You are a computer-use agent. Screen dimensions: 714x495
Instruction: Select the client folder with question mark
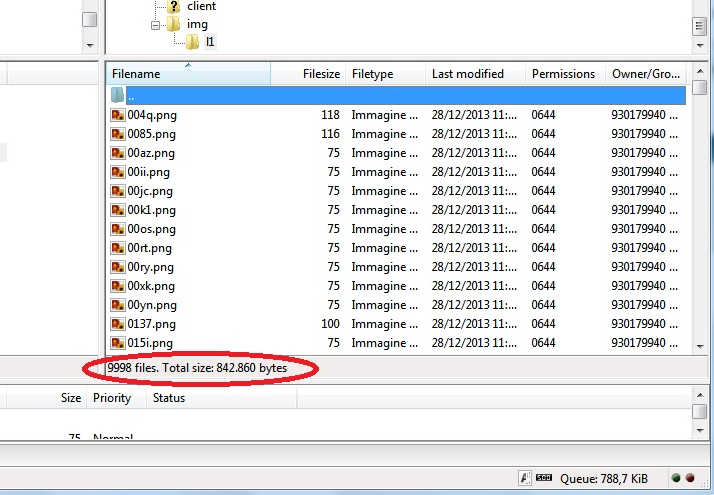pyautogui.click(x=201, y=6)
